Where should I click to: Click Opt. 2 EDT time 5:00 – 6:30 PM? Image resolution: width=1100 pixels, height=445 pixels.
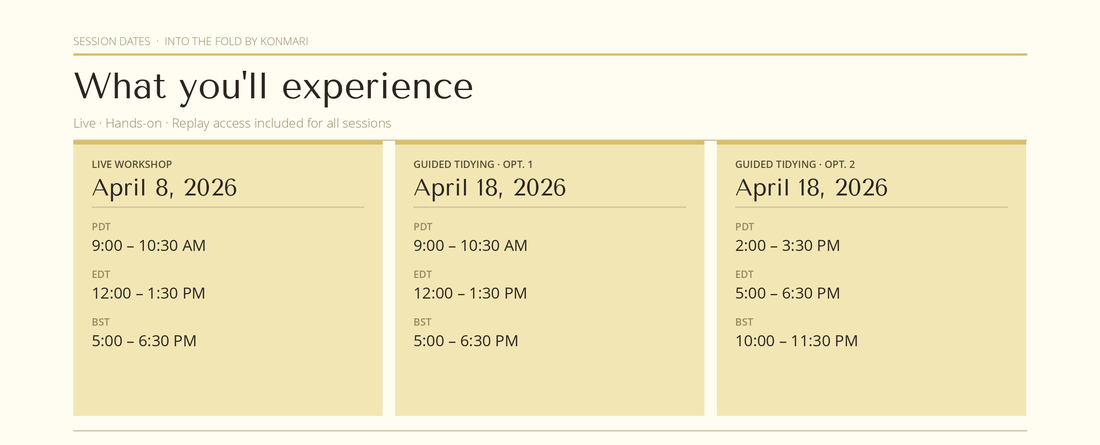pyautogui.click(x=787, y=293)
